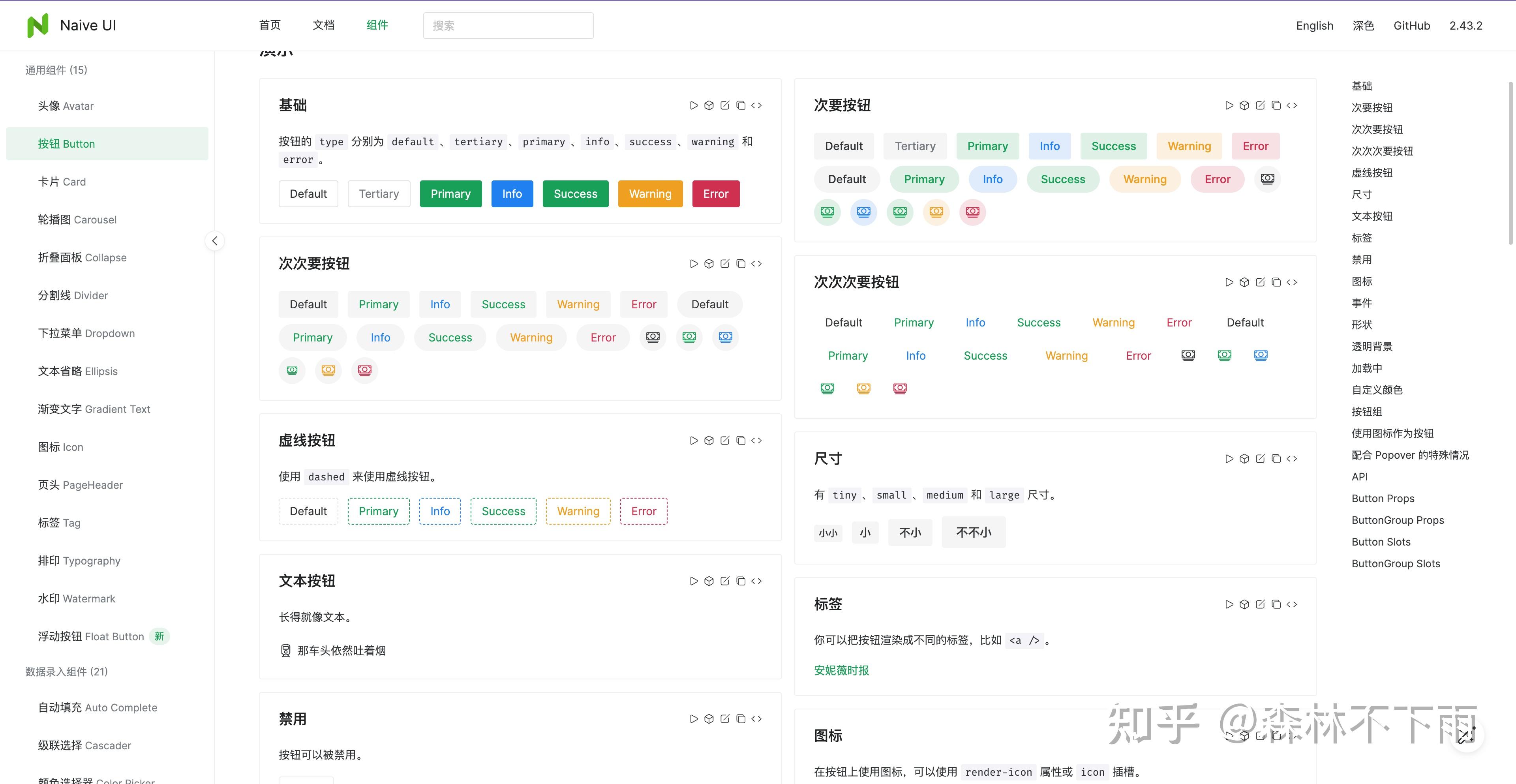
Task: Click the cube icon in 次次次要按钮 card header
Action: coord(1244,282)
